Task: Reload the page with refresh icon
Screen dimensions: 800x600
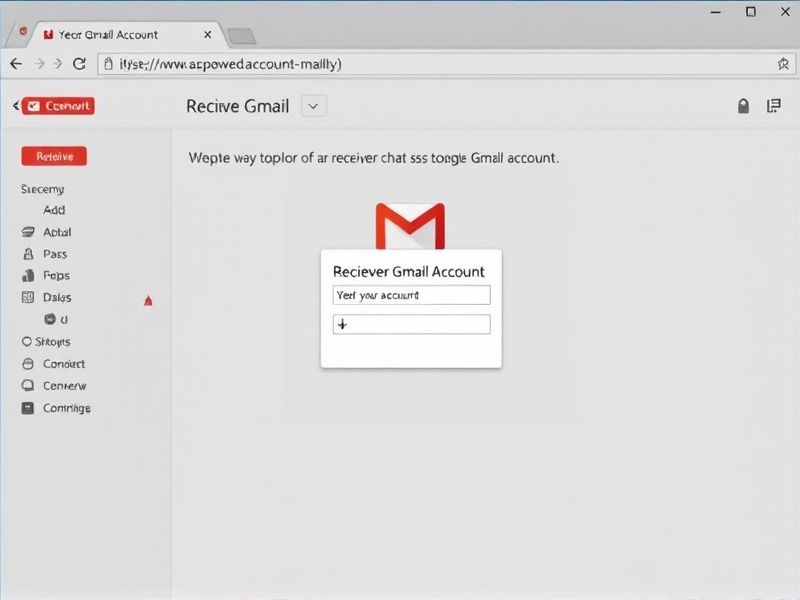Action: [79, 64]
